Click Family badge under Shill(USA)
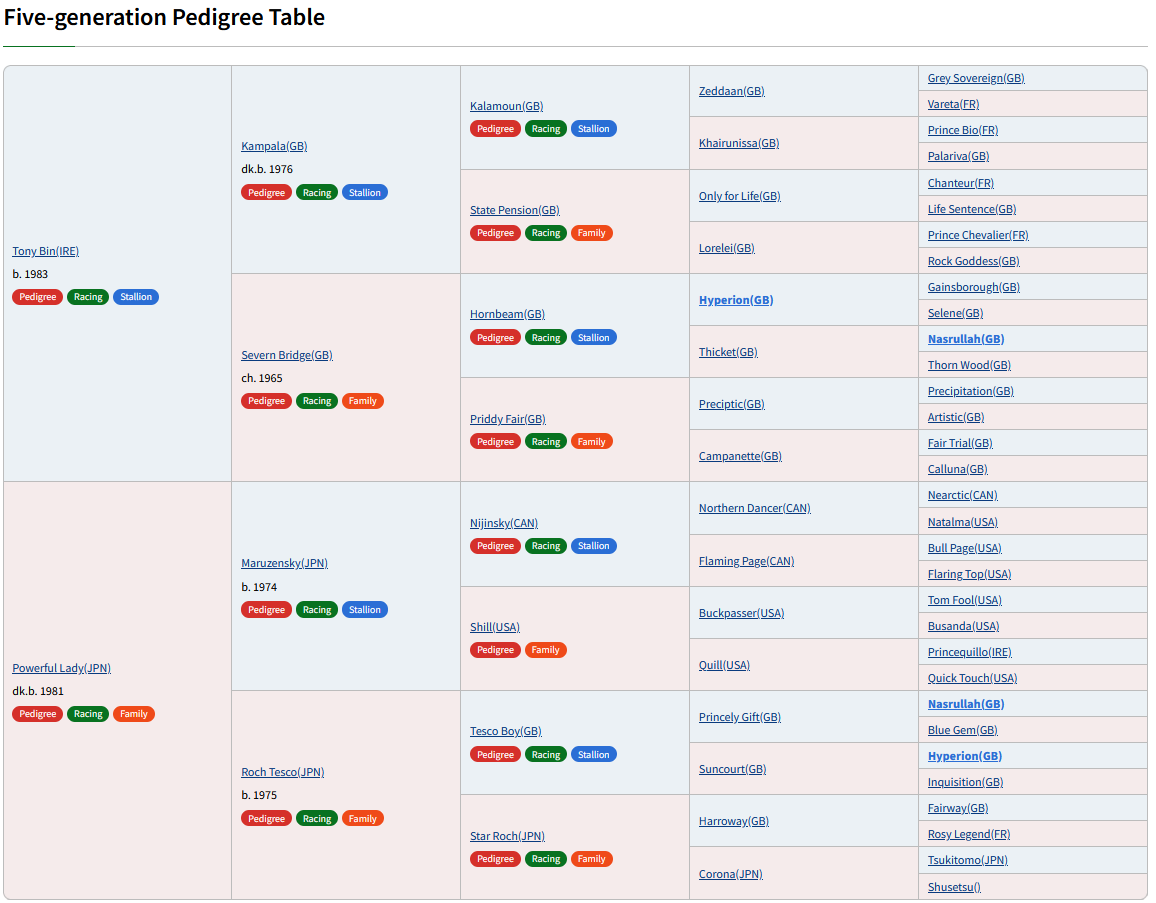1156x903 pixels. [x=546, y=650]
